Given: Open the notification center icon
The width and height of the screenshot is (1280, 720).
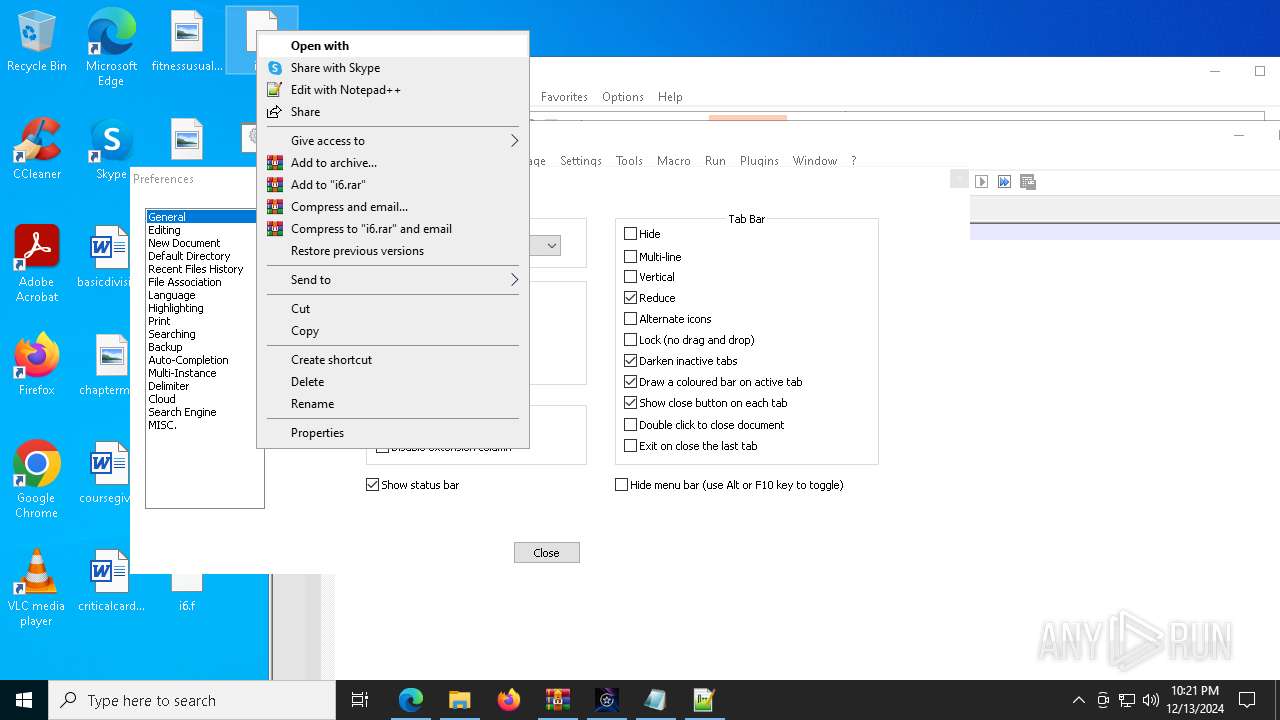Looking at the screenshot, I should pos(1247,700).
